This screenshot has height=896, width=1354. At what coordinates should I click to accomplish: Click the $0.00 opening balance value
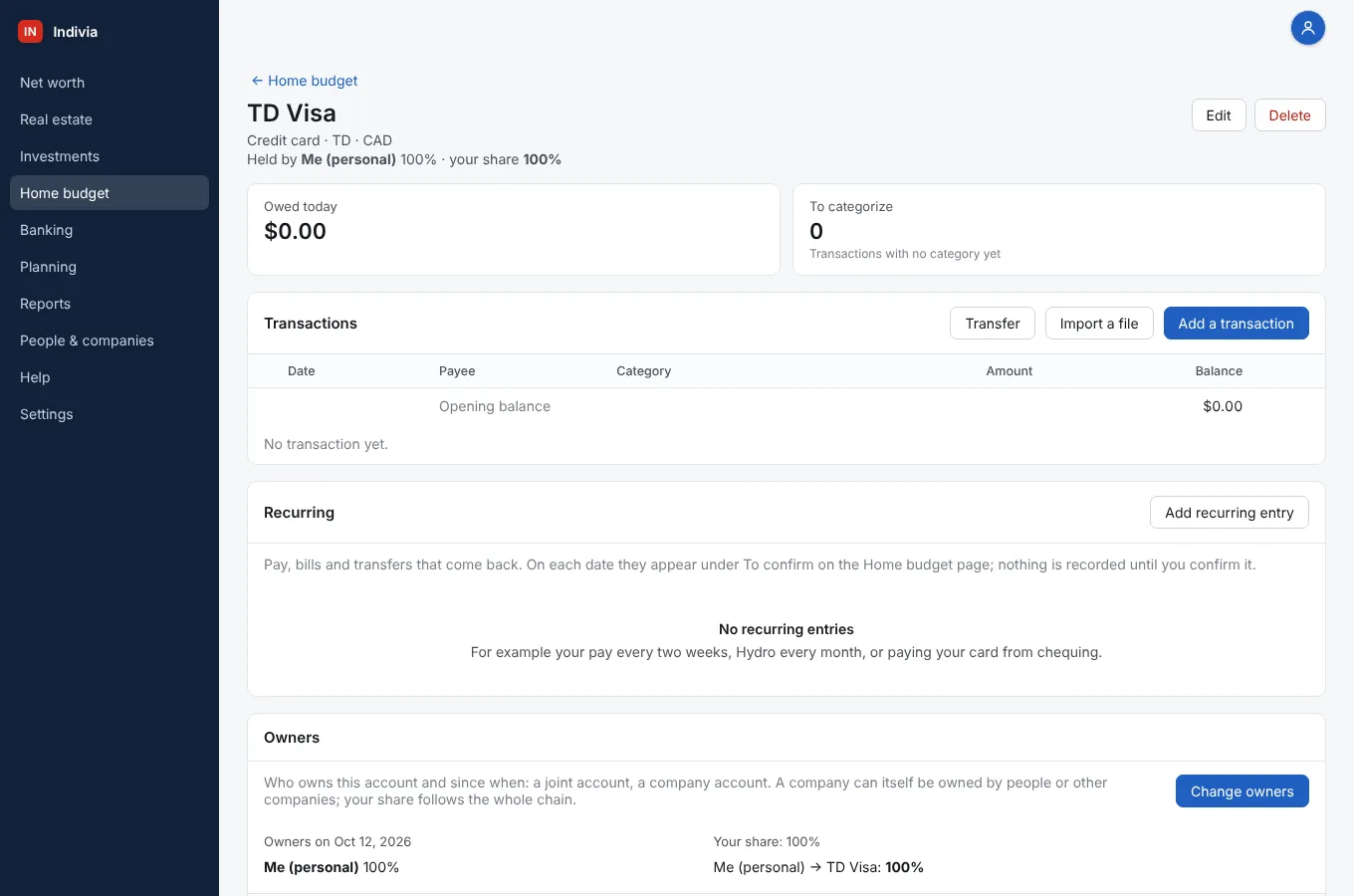1223,406
